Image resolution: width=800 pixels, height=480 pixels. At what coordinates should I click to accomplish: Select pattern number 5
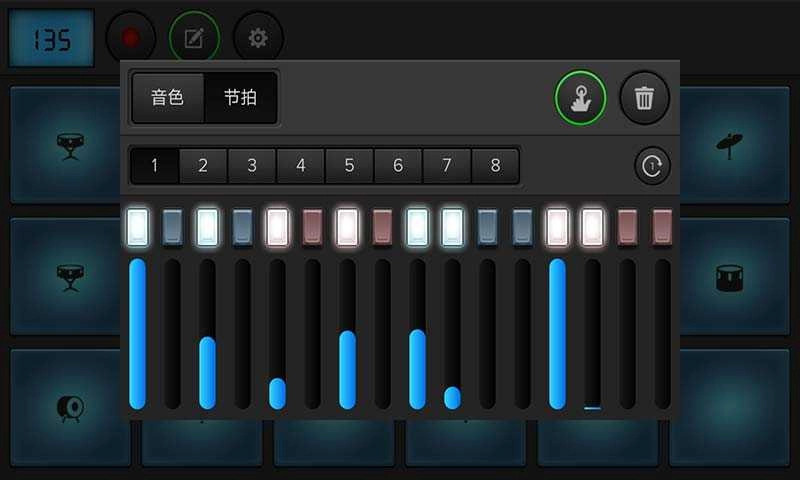pyautogui.click(x=349, y=166)
